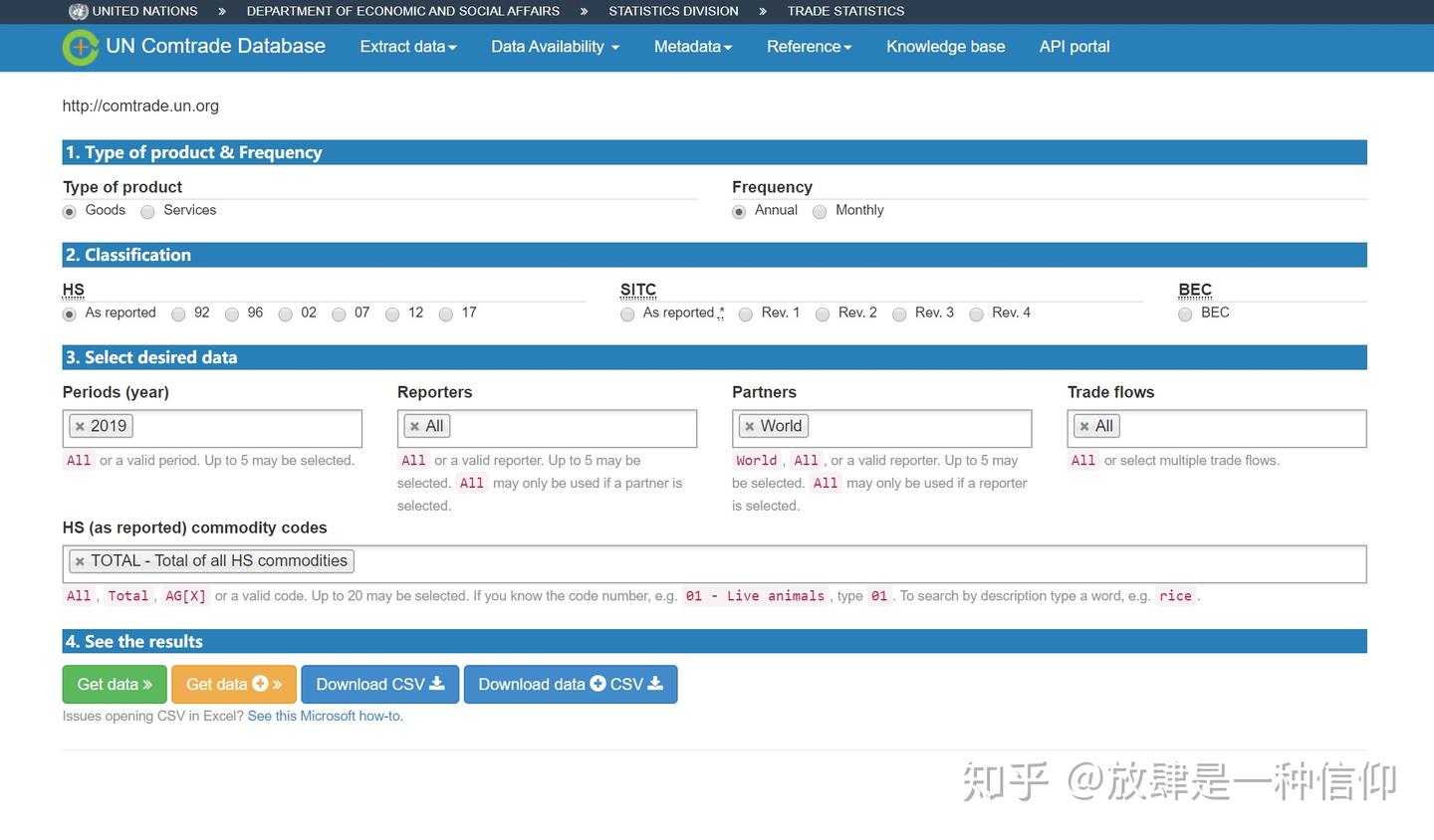
Task: Remove the World partner tag
Action: click(x=750, y=426)
